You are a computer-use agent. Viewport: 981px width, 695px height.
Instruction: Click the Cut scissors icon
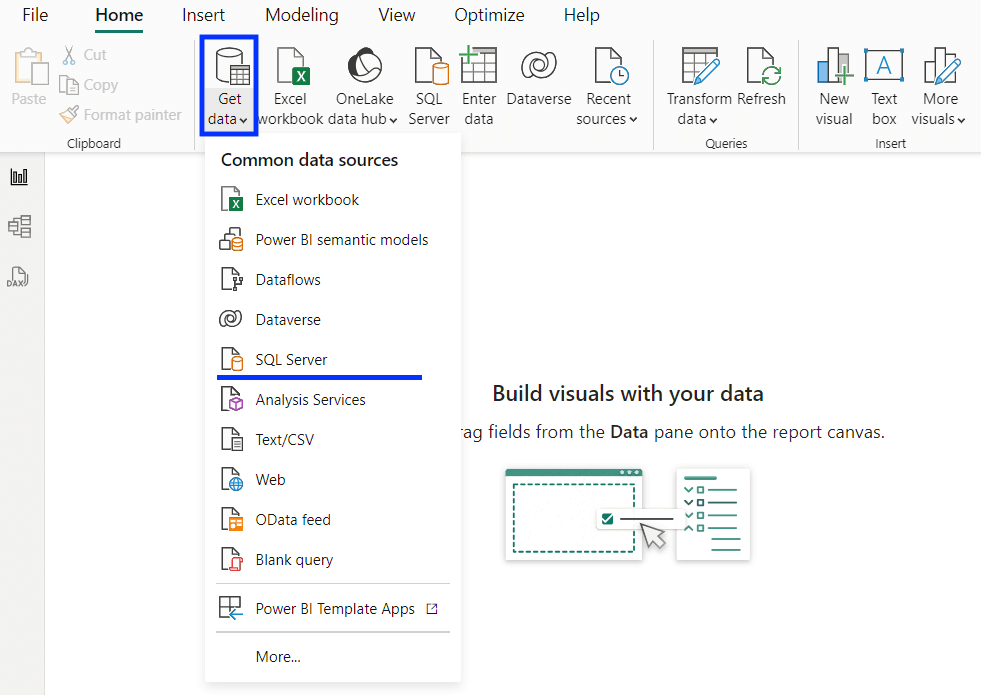pos(69,55)
